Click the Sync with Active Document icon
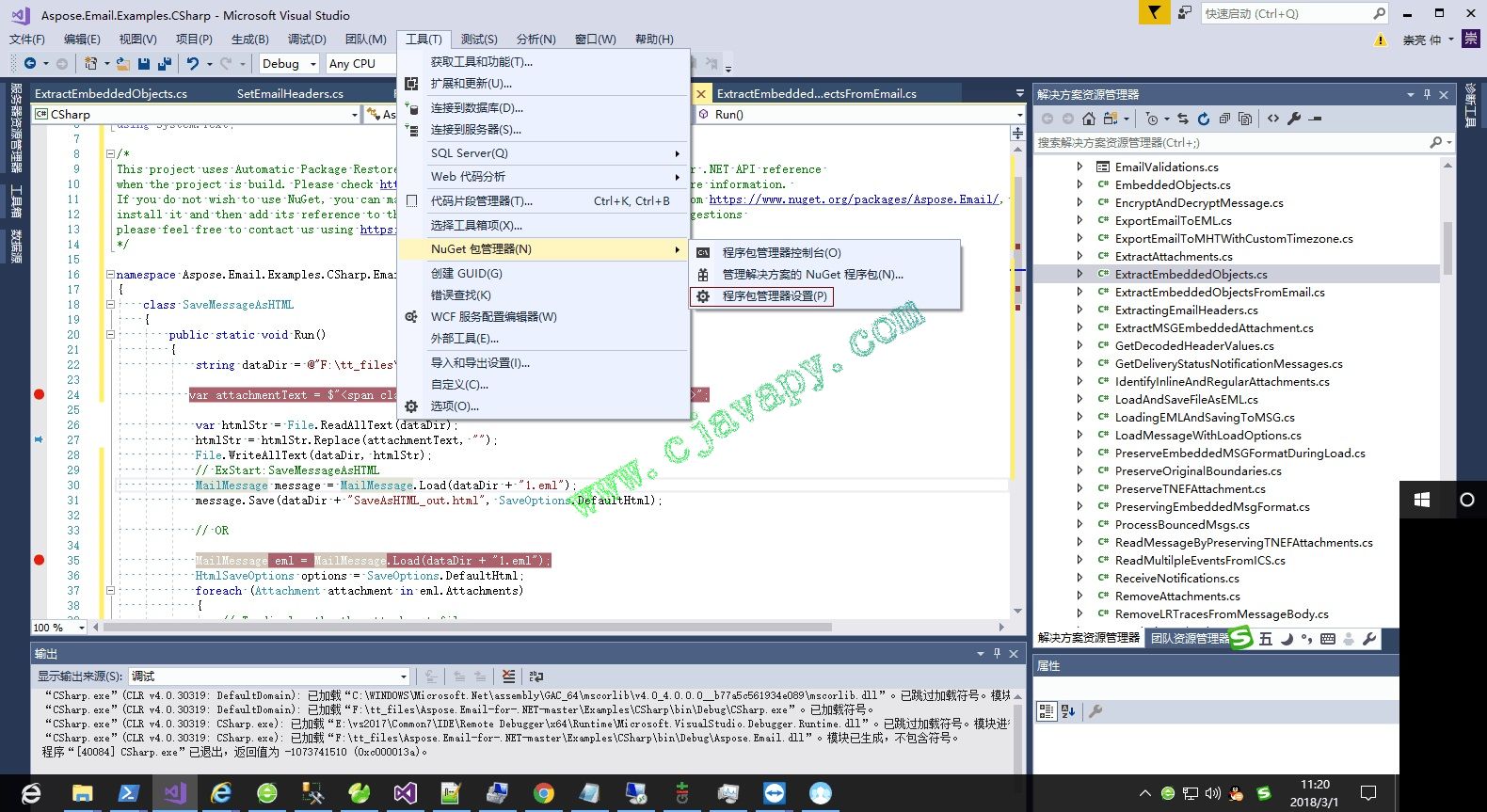Viewport: 1487px width, 812px height. 1183,119
